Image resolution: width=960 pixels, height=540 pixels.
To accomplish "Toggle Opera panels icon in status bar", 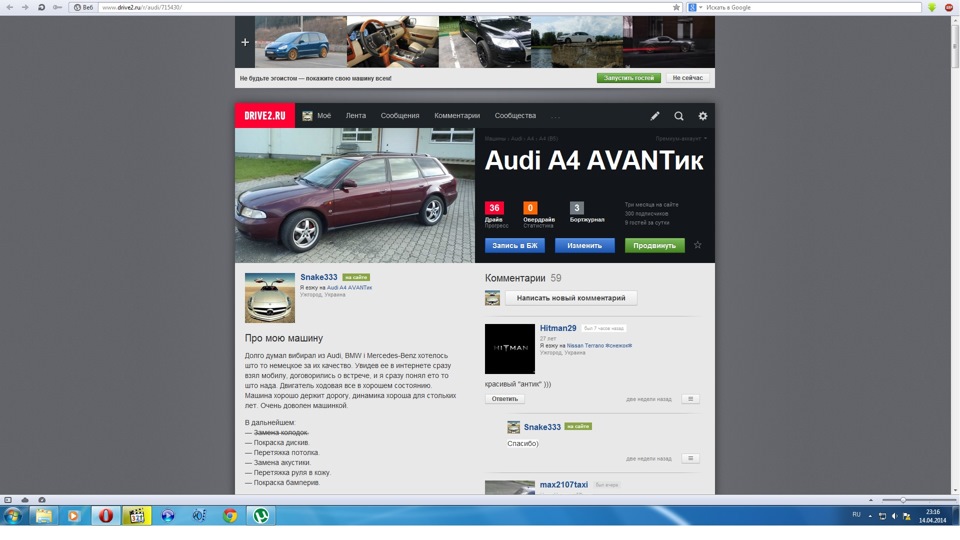I will tap(8, 500).
